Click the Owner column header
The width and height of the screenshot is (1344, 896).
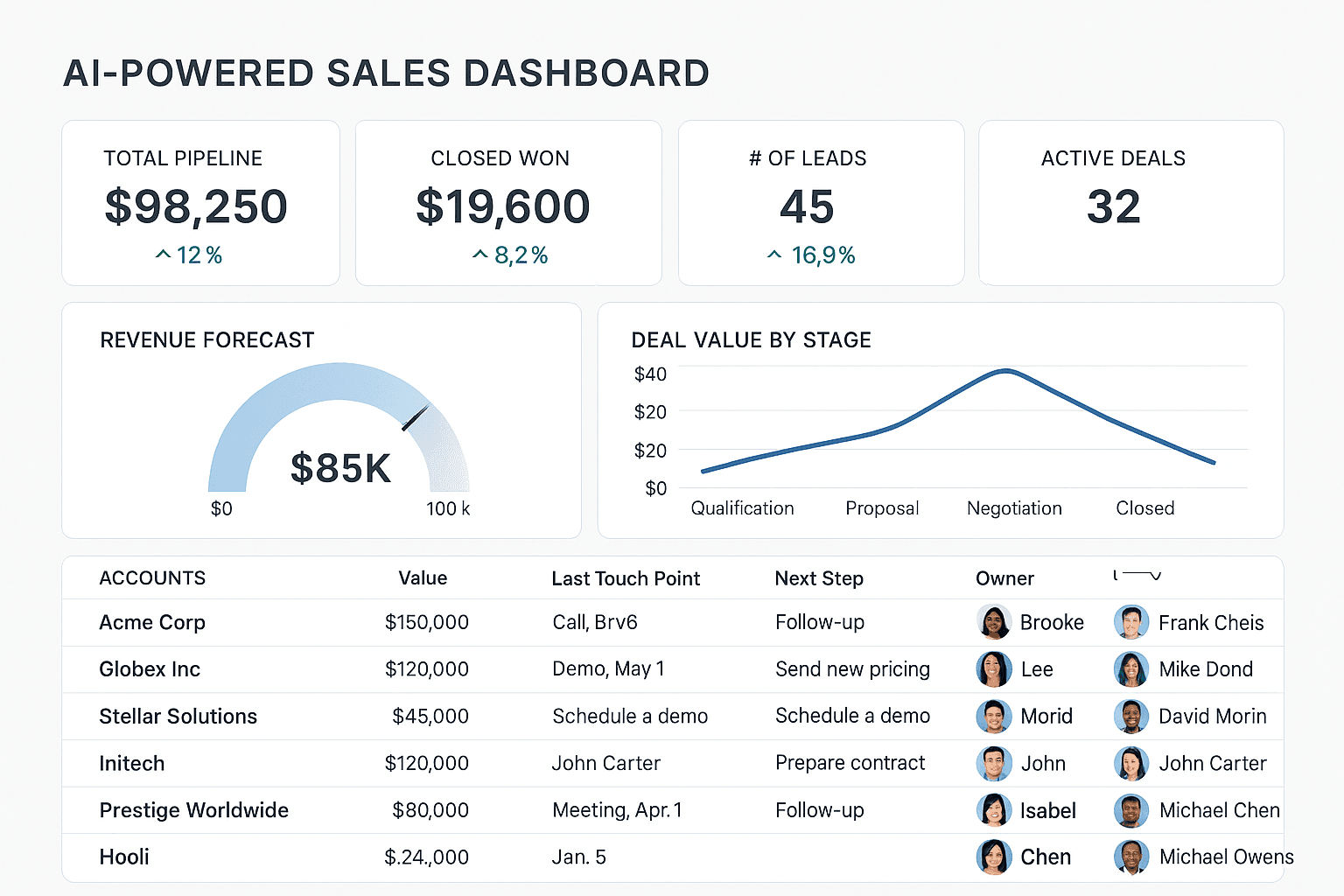(x=1004, y=577)
